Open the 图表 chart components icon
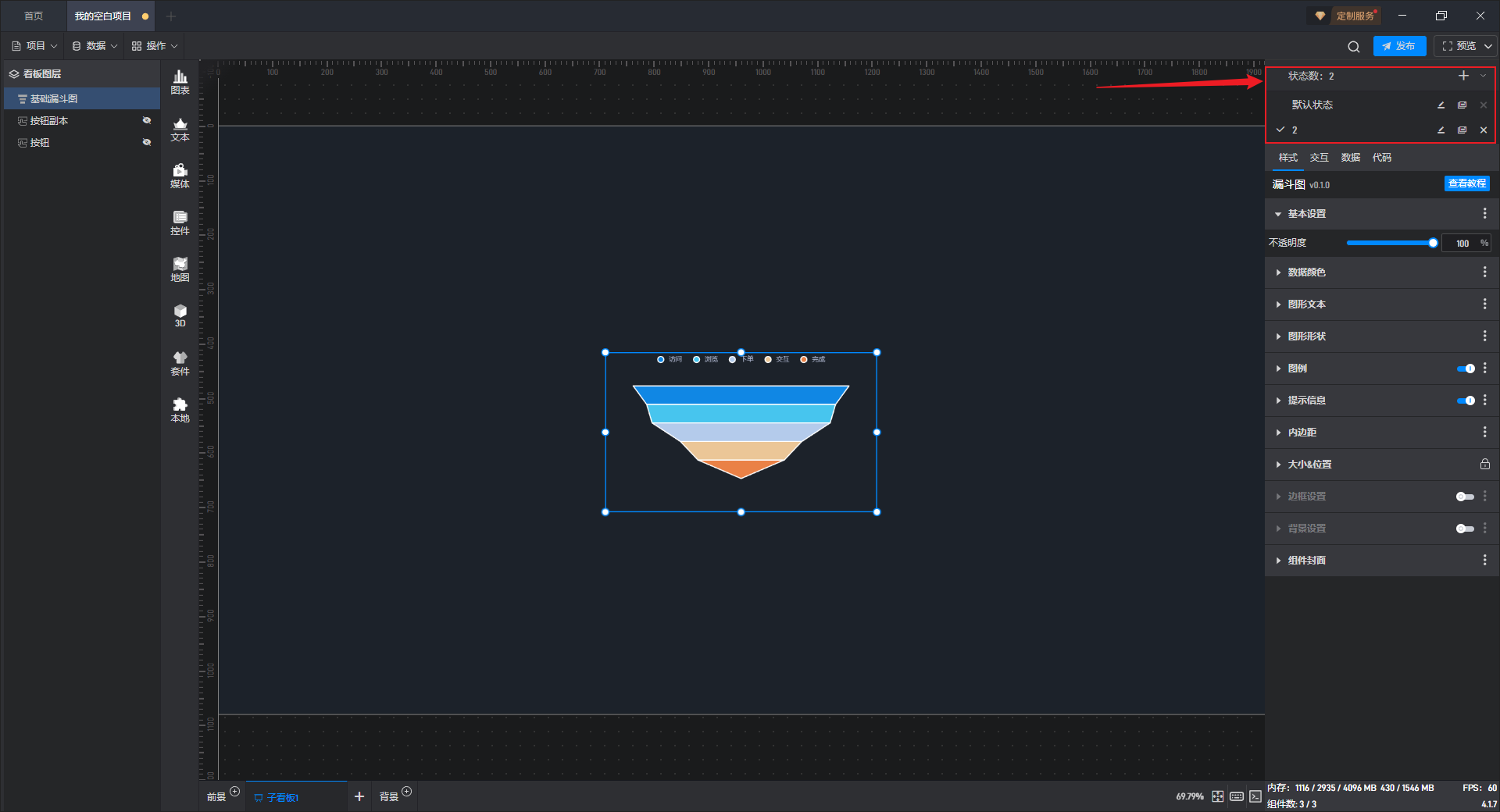The width and height of the screenshot is (1500, 812). [x=180, y=81]
